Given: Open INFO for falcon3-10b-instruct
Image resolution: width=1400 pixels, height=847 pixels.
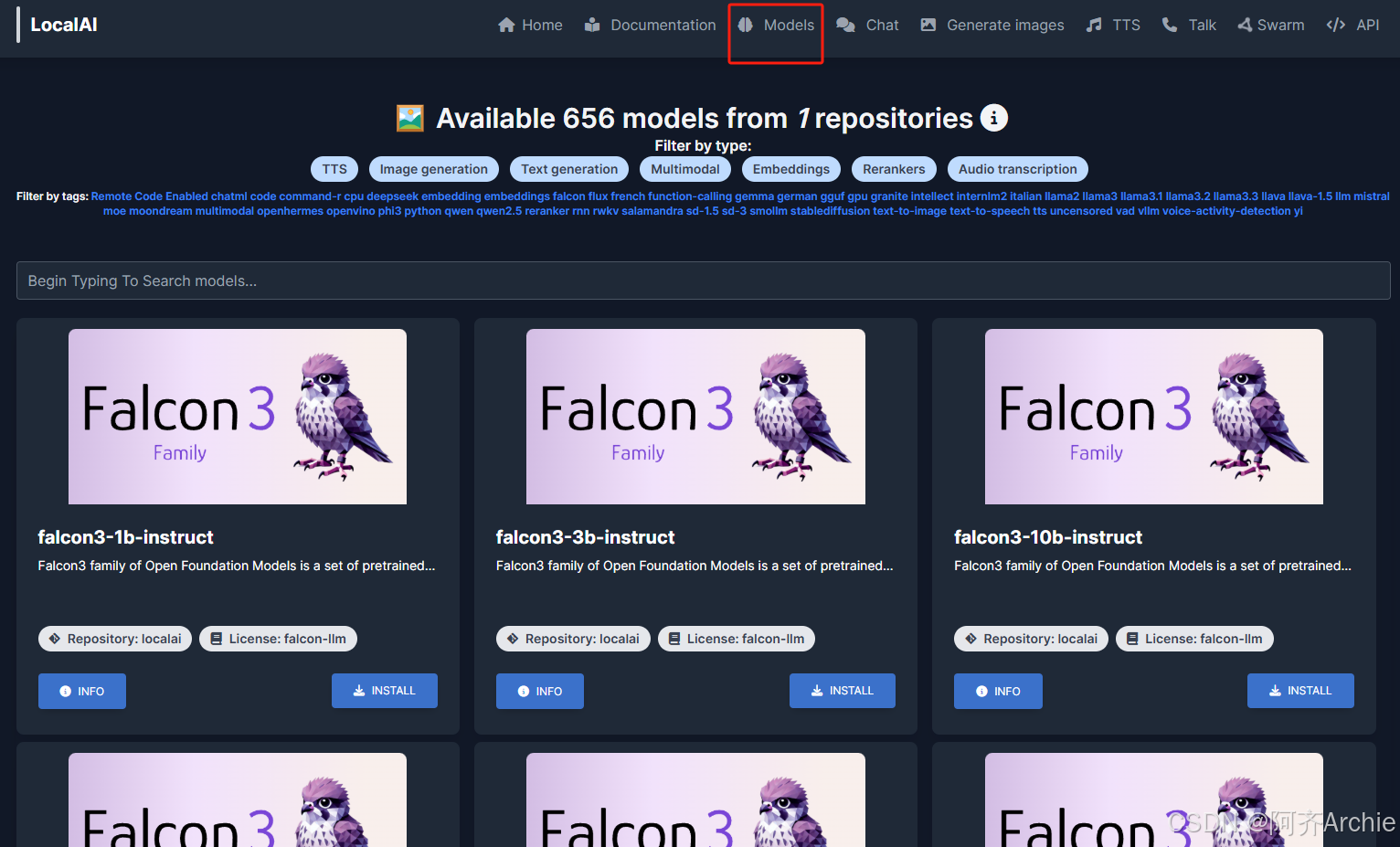Looking at the screenshot, I should pyautogui.click(x=998, y=691).
